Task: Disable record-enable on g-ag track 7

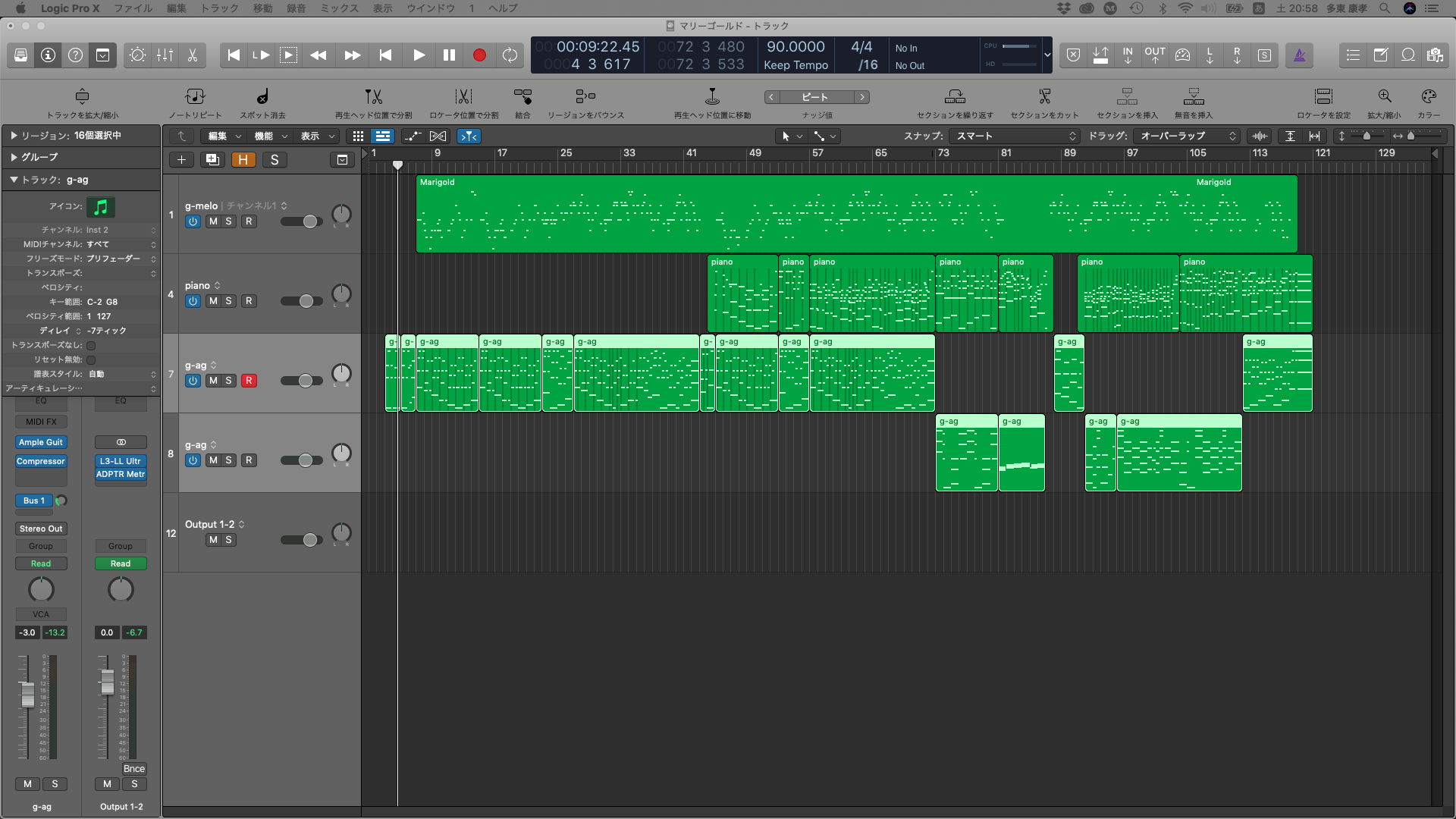Action: point(249,381)
